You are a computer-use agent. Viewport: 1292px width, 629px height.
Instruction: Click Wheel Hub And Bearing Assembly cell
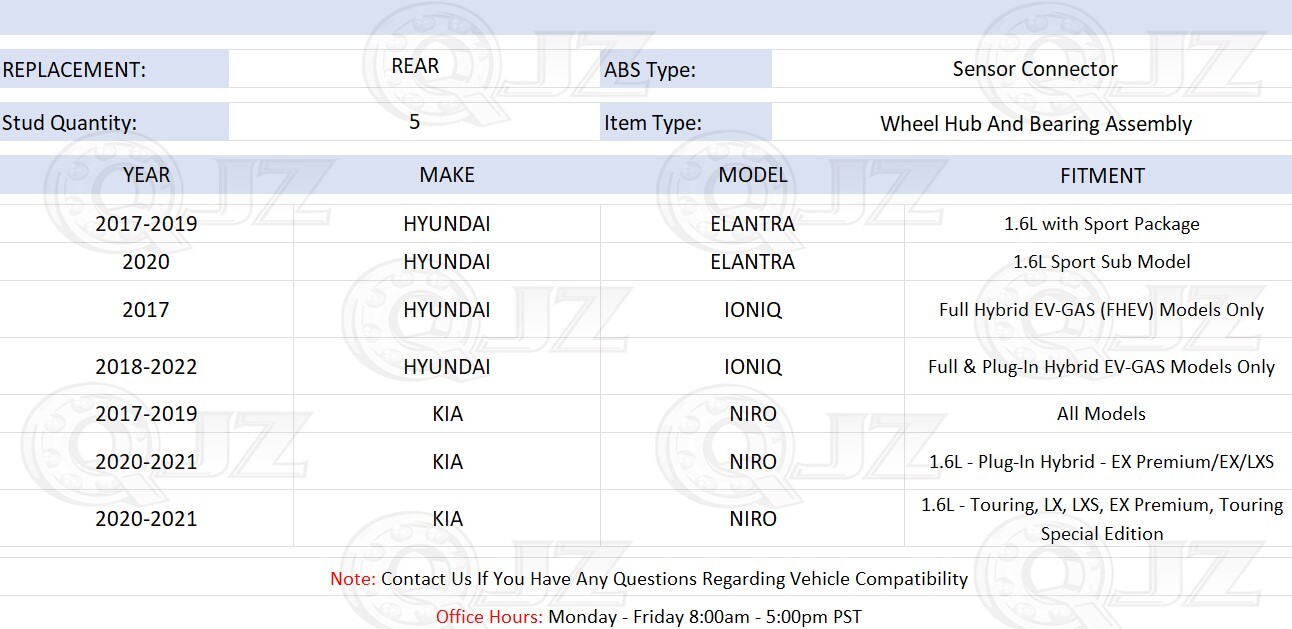point(1036,124)
